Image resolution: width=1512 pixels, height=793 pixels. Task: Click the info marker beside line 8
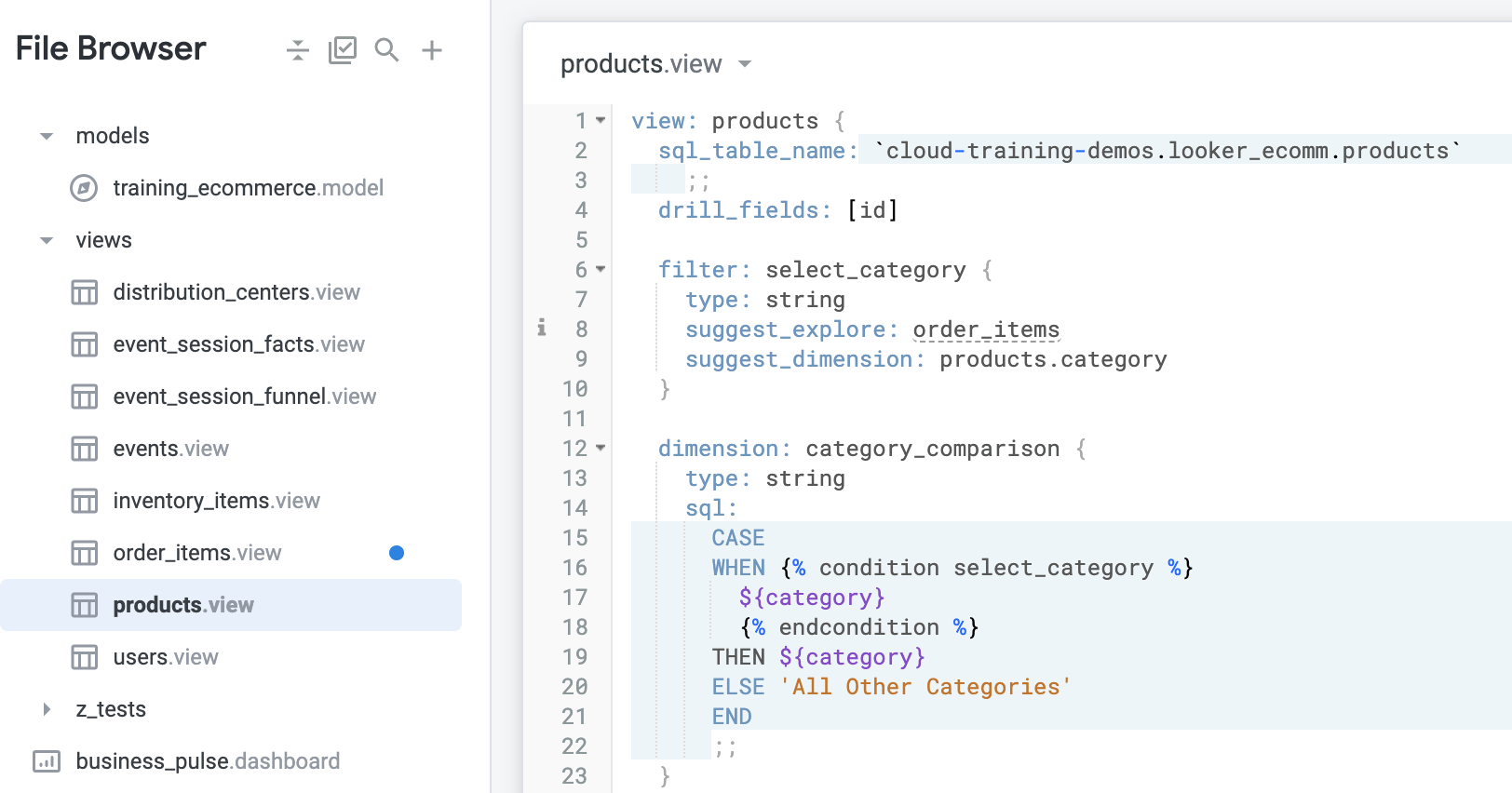pos(542,328)
